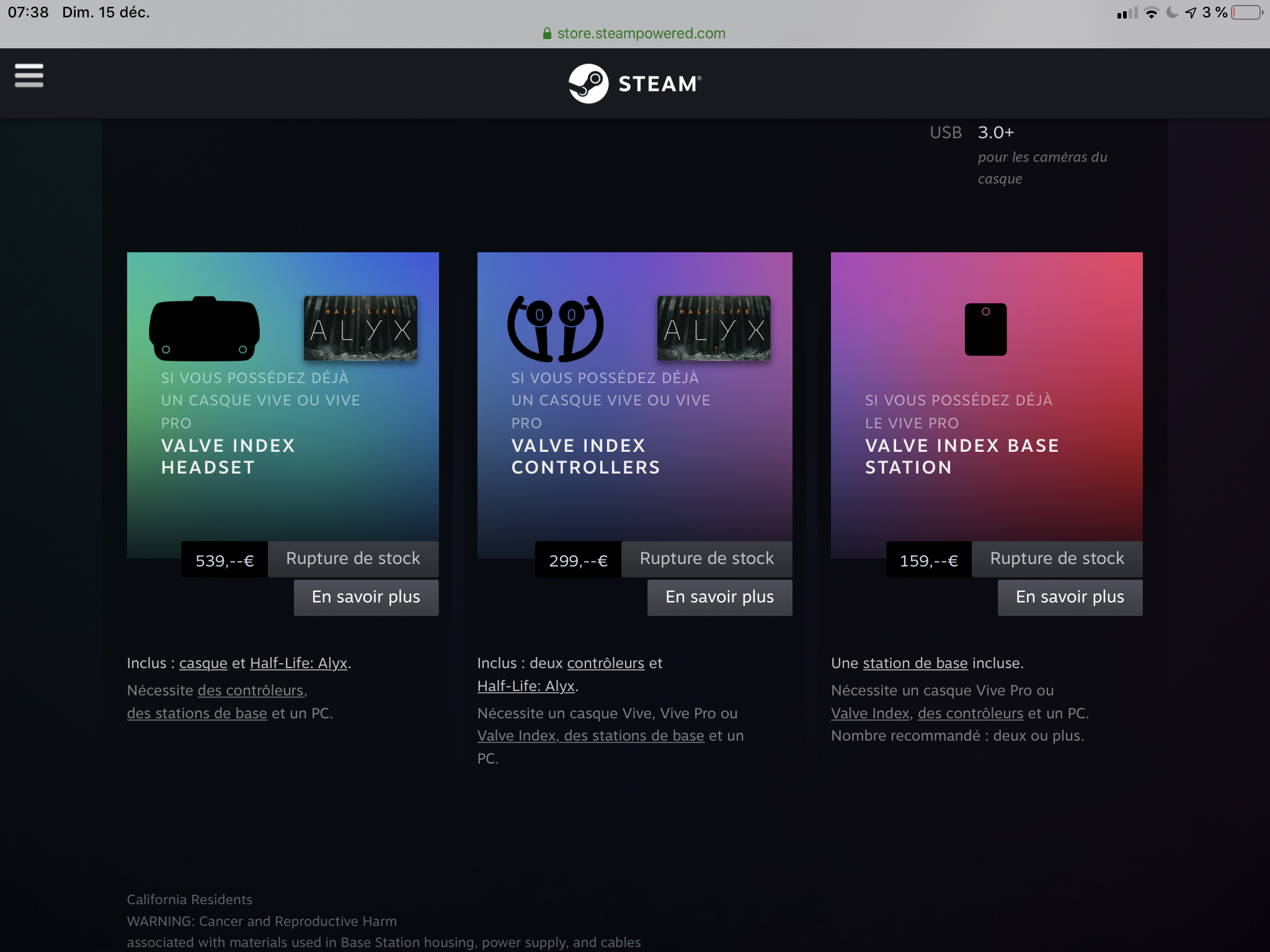Click En savoir plus under controllers
The width and height of the screenshot is (1270, 952).
(x=719, y=597)
